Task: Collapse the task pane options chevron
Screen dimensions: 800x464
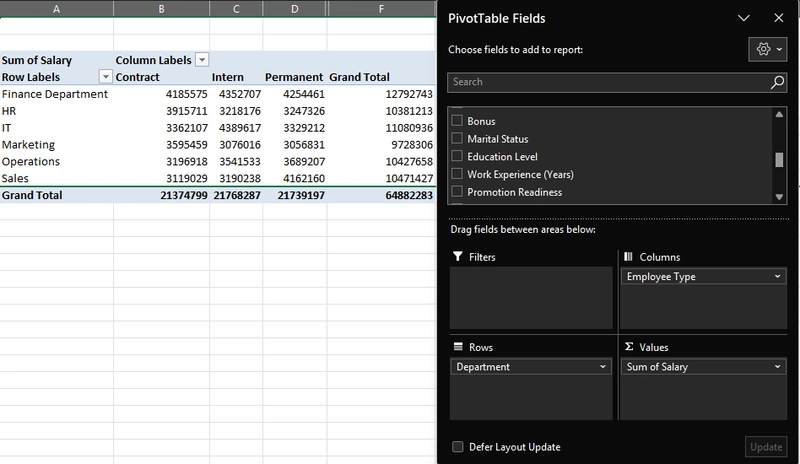Action: click(744, 18)
